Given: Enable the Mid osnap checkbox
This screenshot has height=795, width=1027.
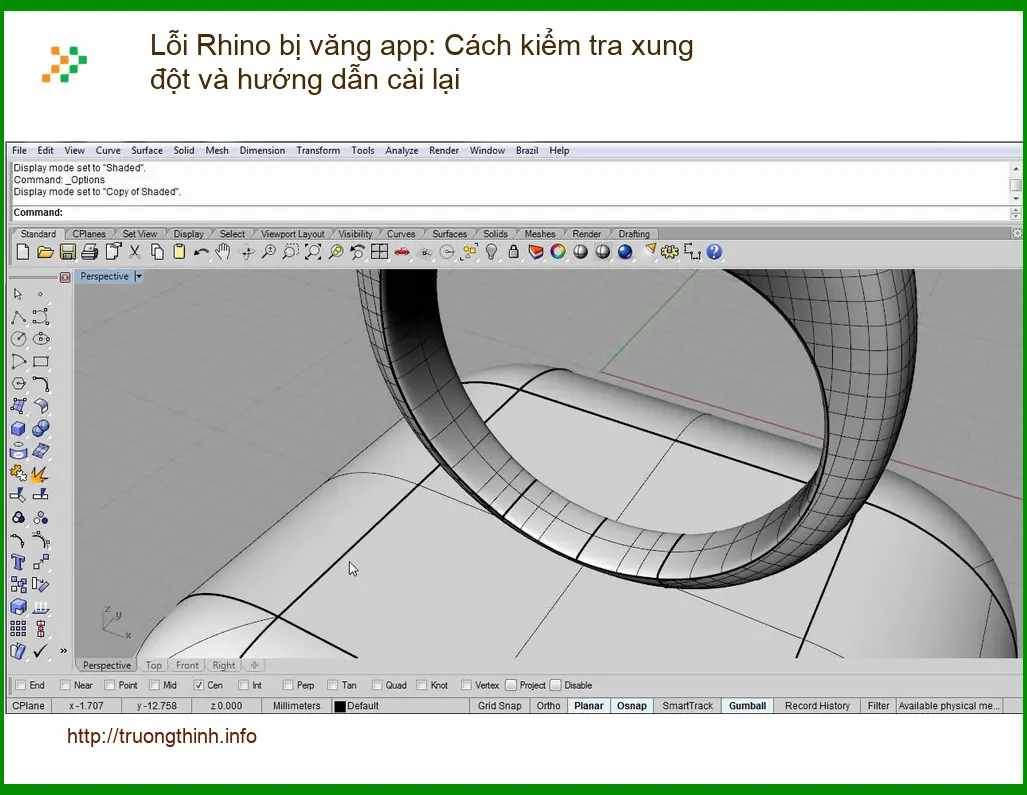Looking at the screenshot, I should 154,685.
